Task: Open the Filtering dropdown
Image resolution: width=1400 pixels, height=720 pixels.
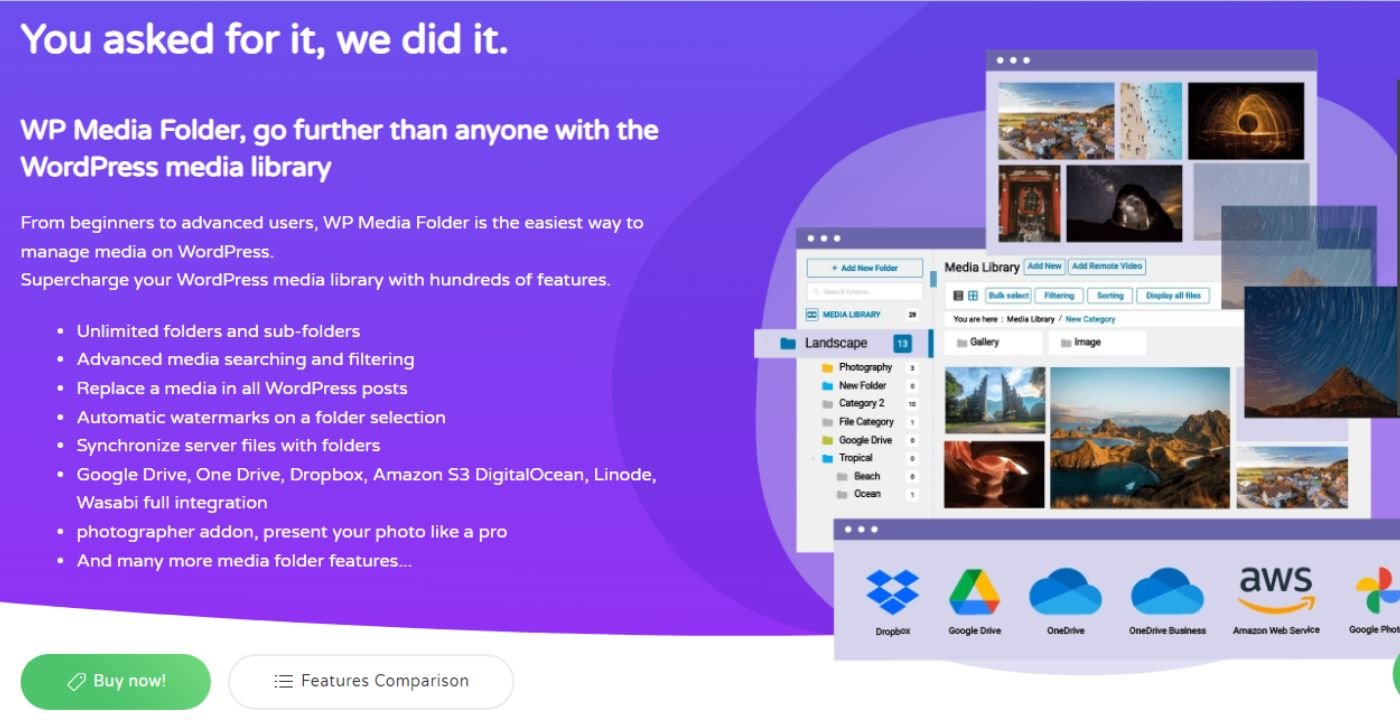Action: 1059,296
